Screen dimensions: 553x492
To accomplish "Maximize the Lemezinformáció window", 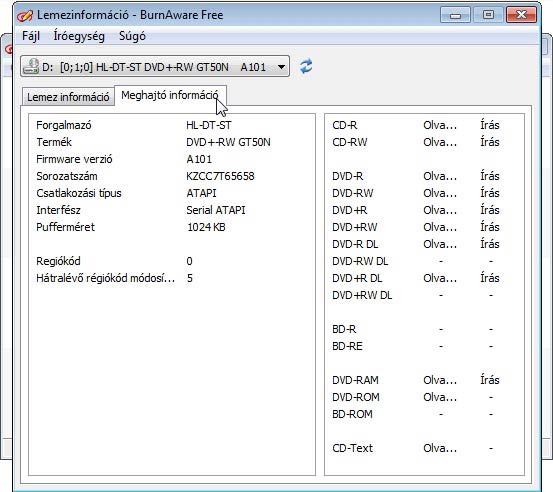I will [488, 15].
